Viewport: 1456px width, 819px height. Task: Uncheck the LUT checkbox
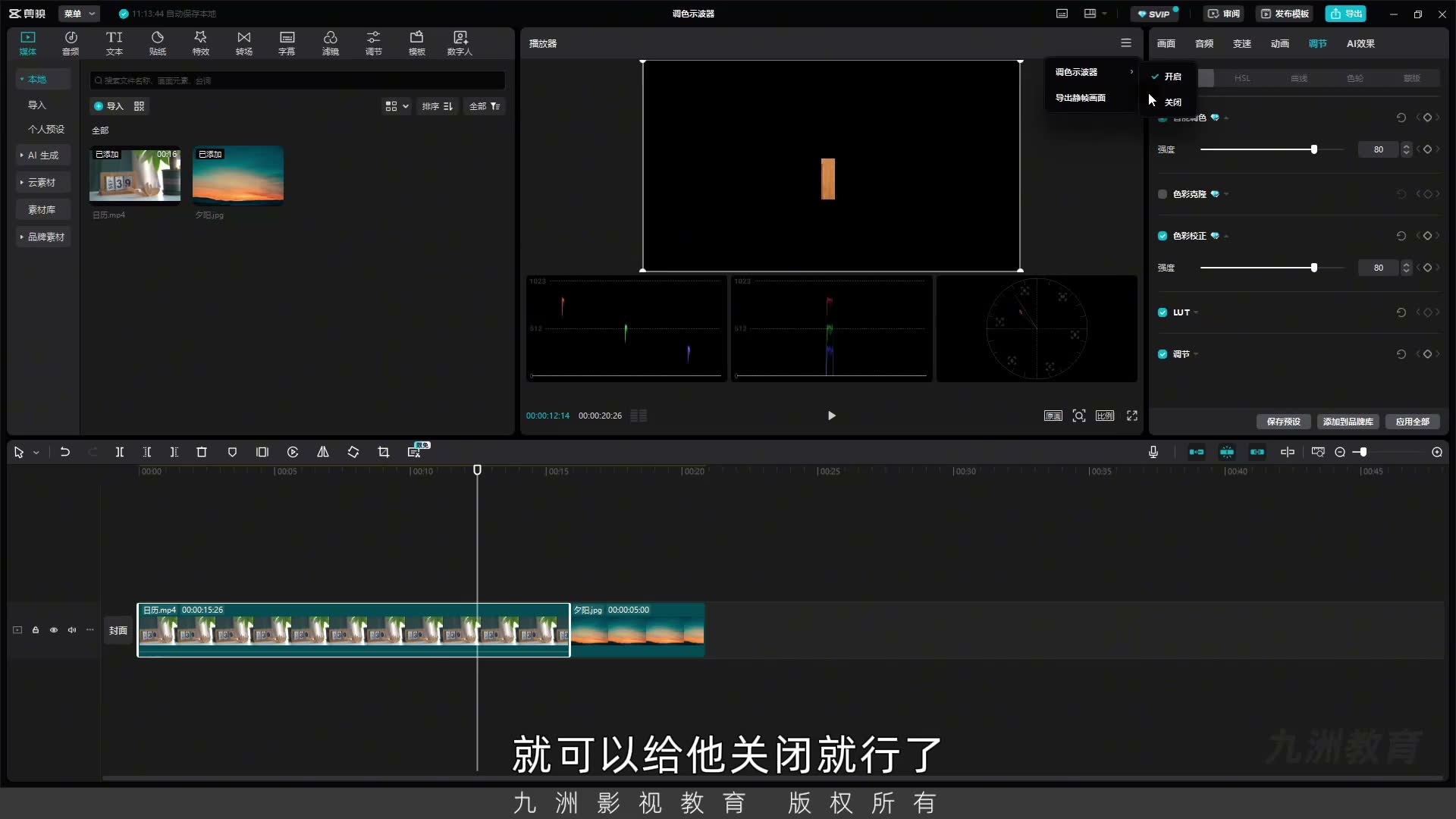pos(1163,312)
